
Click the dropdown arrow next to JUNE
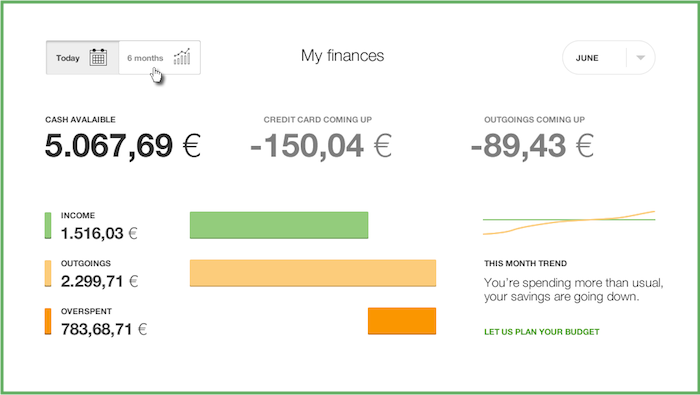[x=641, y=58]
